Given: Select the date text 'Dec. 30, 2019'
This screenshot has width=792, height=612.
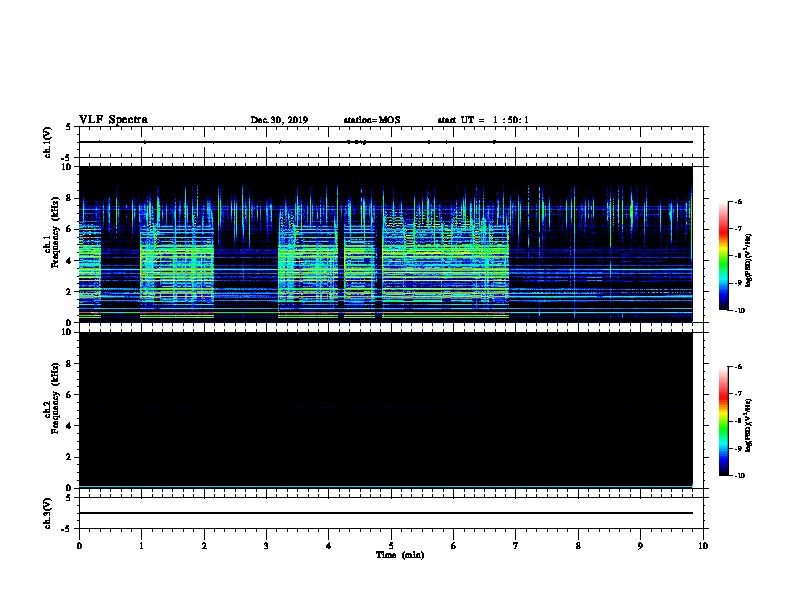Looking at the screenshot, I should point(279,120).
